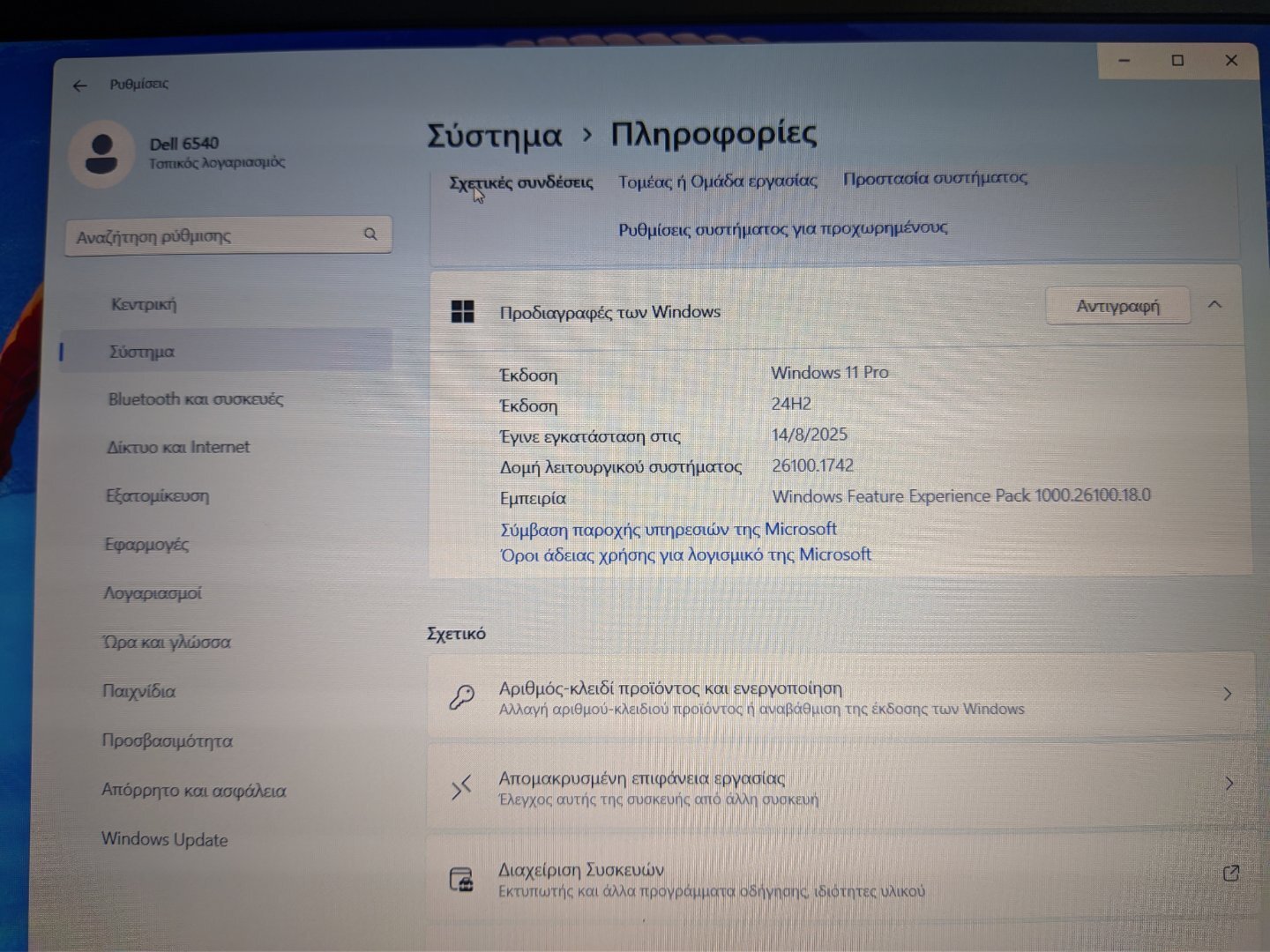
Task: Collapse the Προδιαγραφές των Windows section
Action: click(x=1214, y=305)
